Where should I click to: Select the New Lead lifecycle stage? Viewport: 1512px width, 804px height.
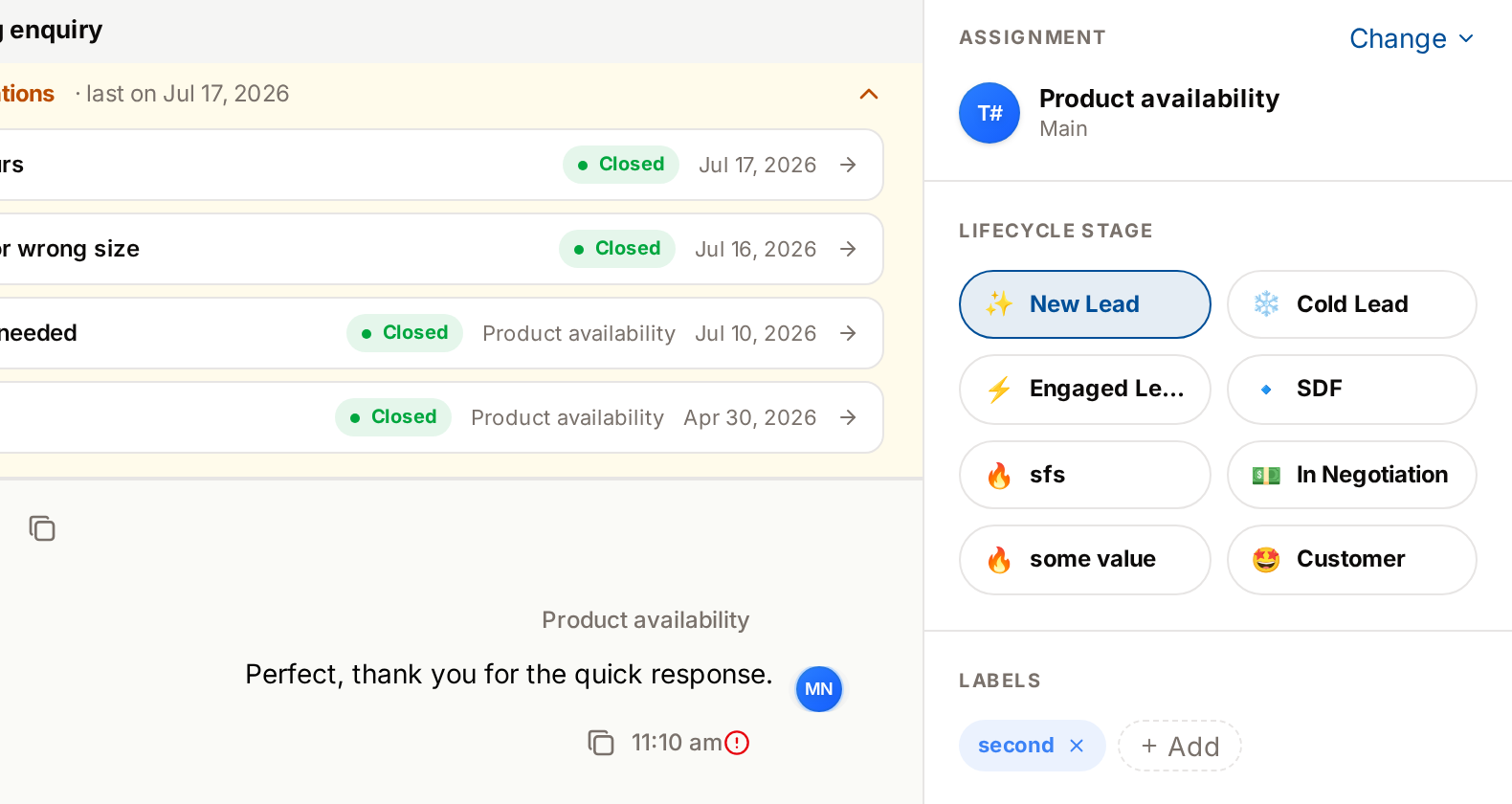point(1085,304)
